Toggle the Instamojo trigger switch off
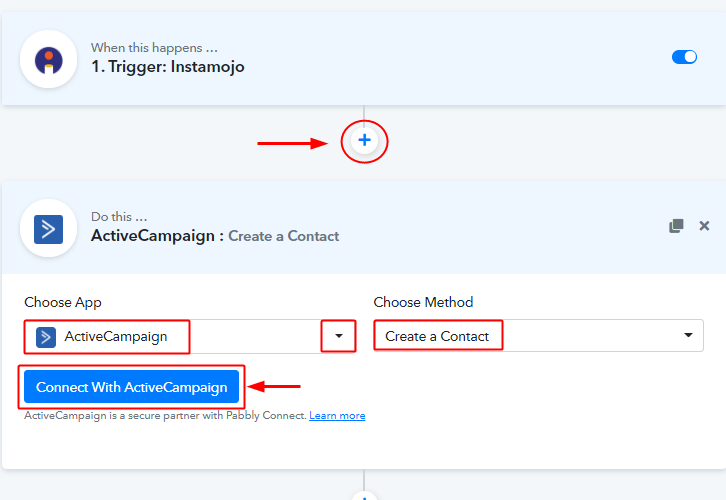The image size is (726, 500). (x=684, y=57)
